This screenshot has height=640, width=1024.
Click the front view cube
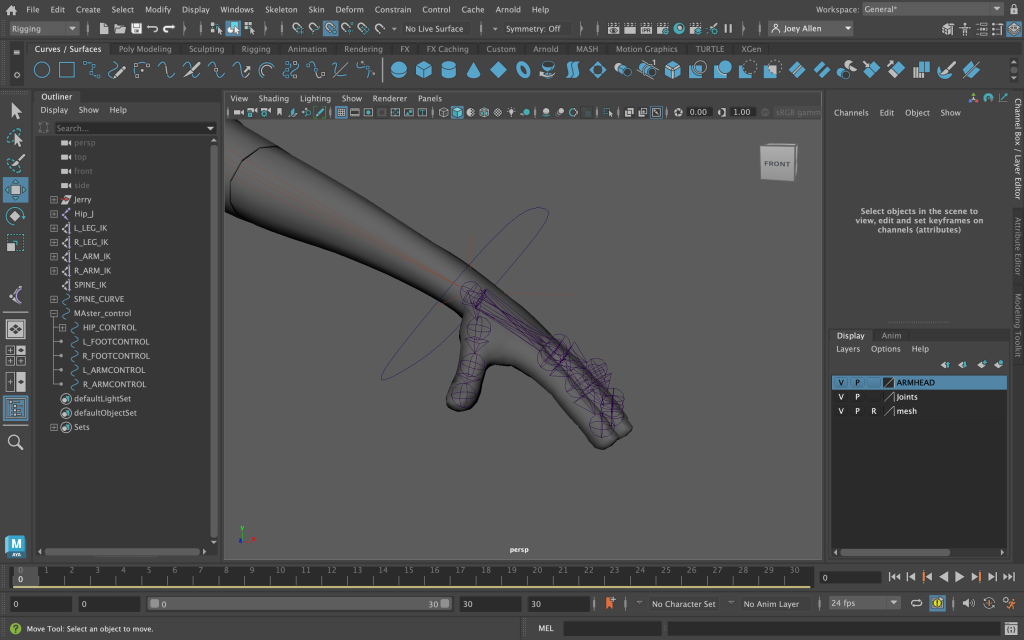[777, 164]
